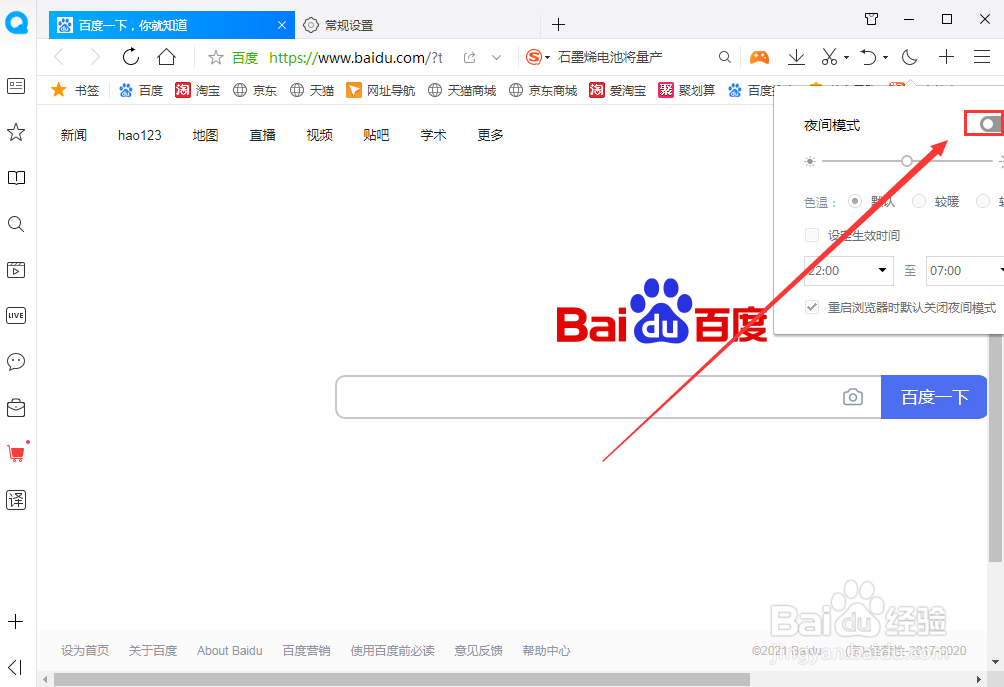Click the forward navigation arrow
Image resolution: width=1004 pixels, height=687 pixels.
click(95, 57)
